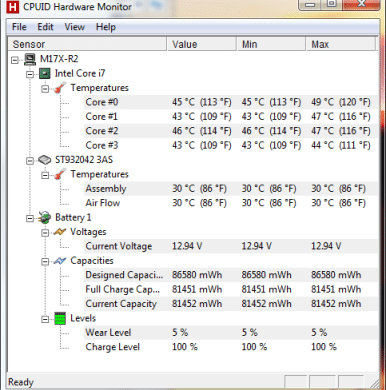Open the Edit menu

[45, 27]
